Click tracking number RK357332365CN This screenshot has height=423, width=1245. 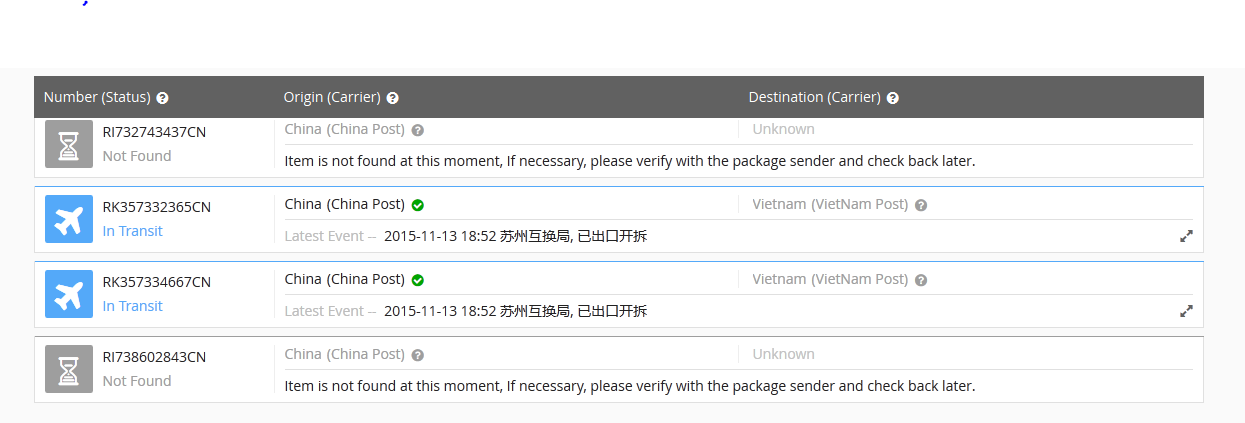tap(157, 207)
